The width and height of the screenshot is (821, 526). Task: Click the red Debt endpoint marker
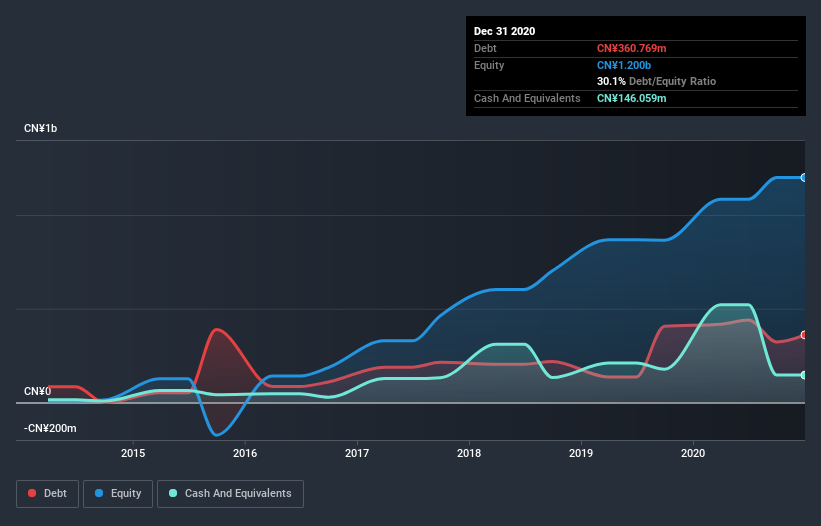pos(804,335)
